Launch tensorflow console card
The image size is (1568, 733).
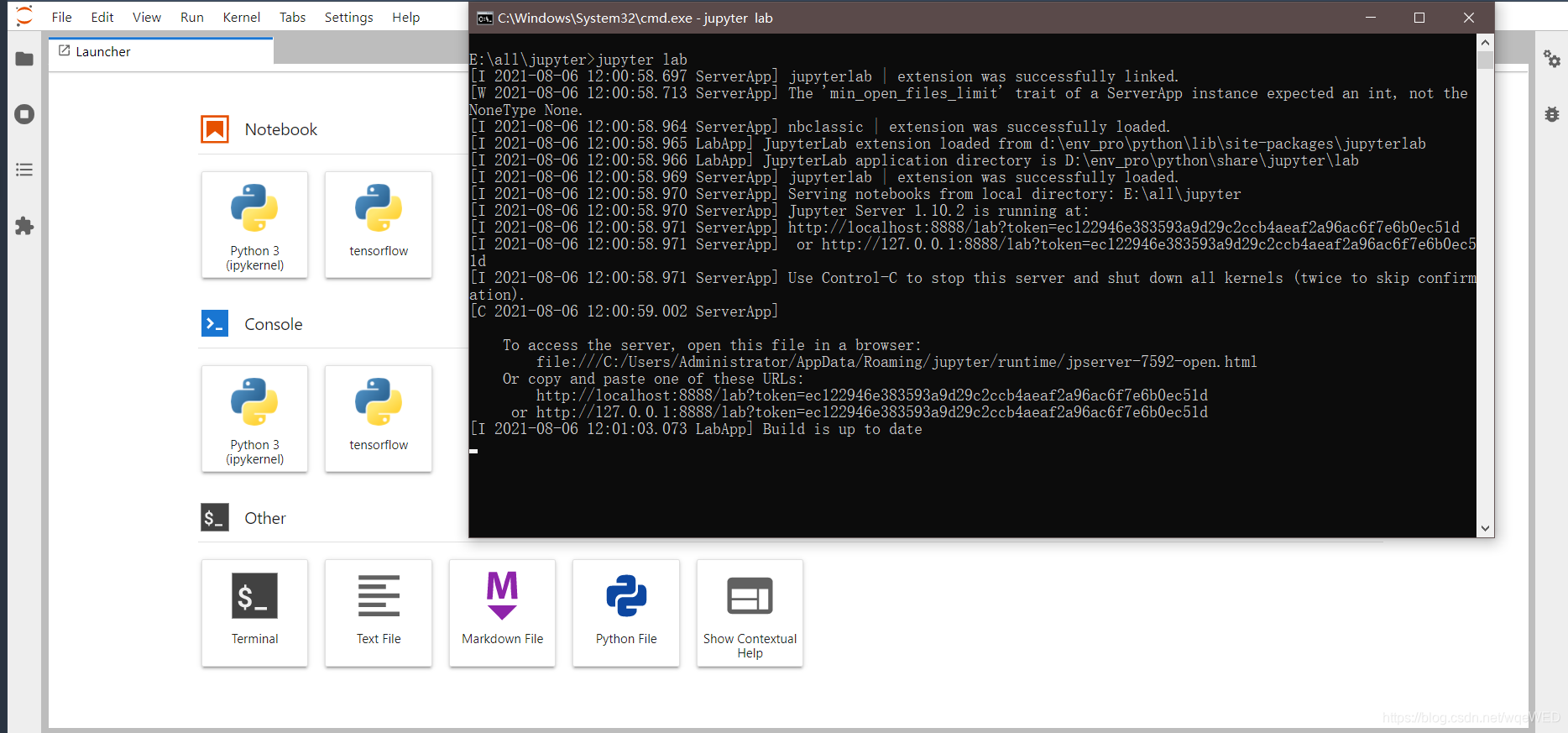point(379,419)
